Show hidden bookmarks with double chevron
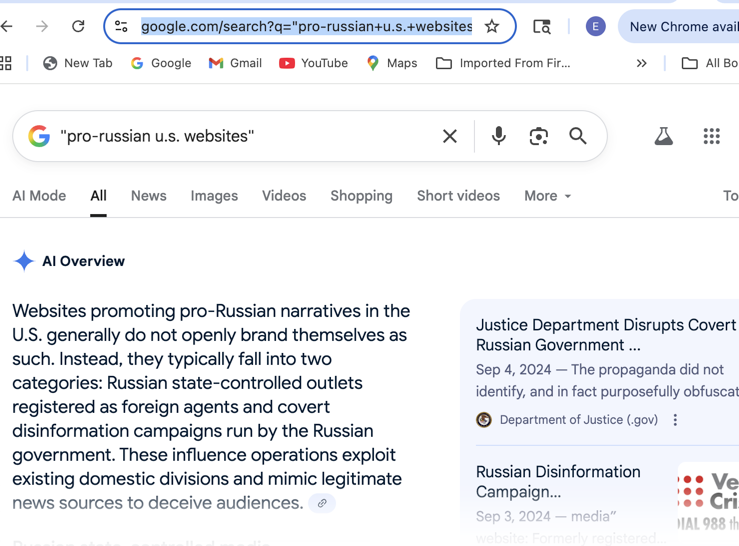739x546 pixels. pos(641,63)
